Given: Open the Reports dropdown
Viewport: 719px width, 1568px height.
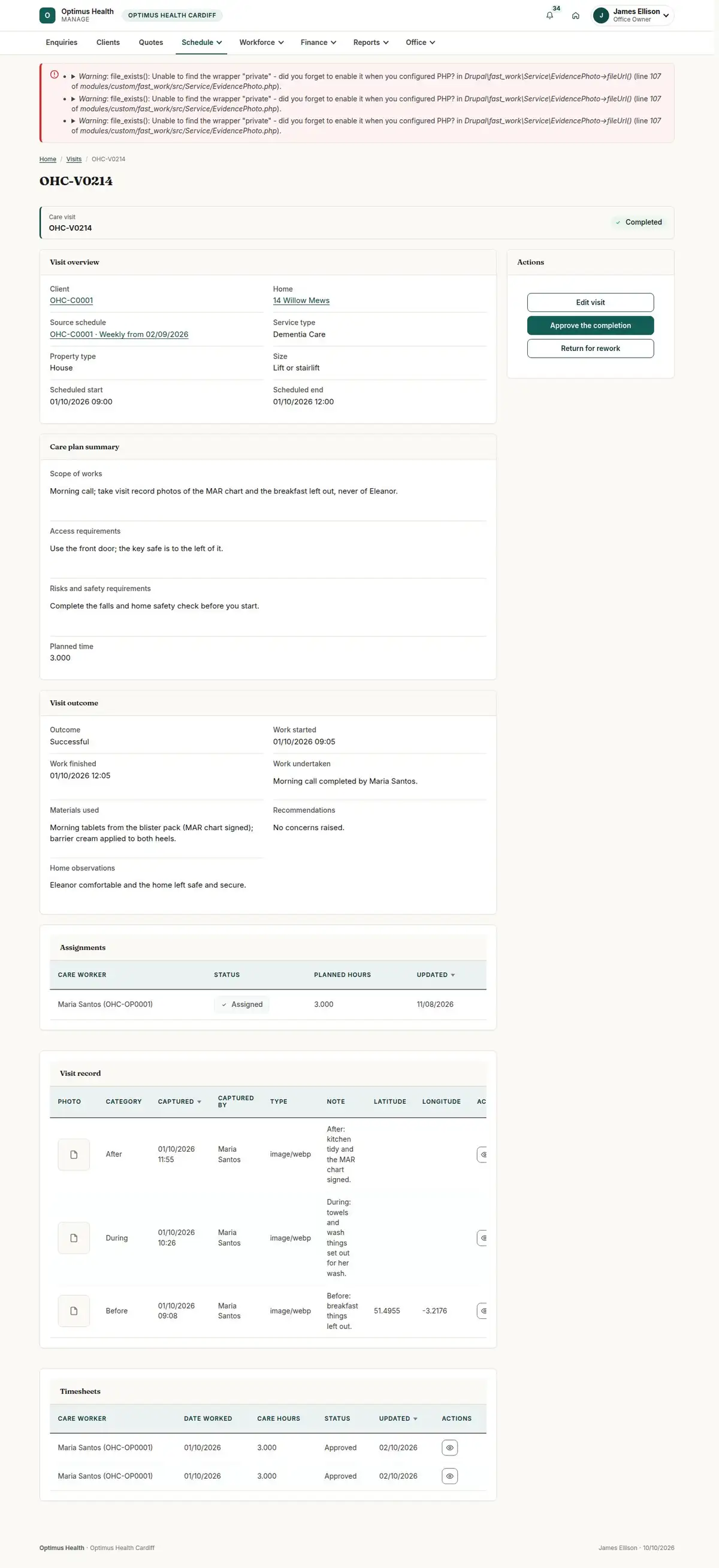Looking at the screenshot, I should coord(371,43).
